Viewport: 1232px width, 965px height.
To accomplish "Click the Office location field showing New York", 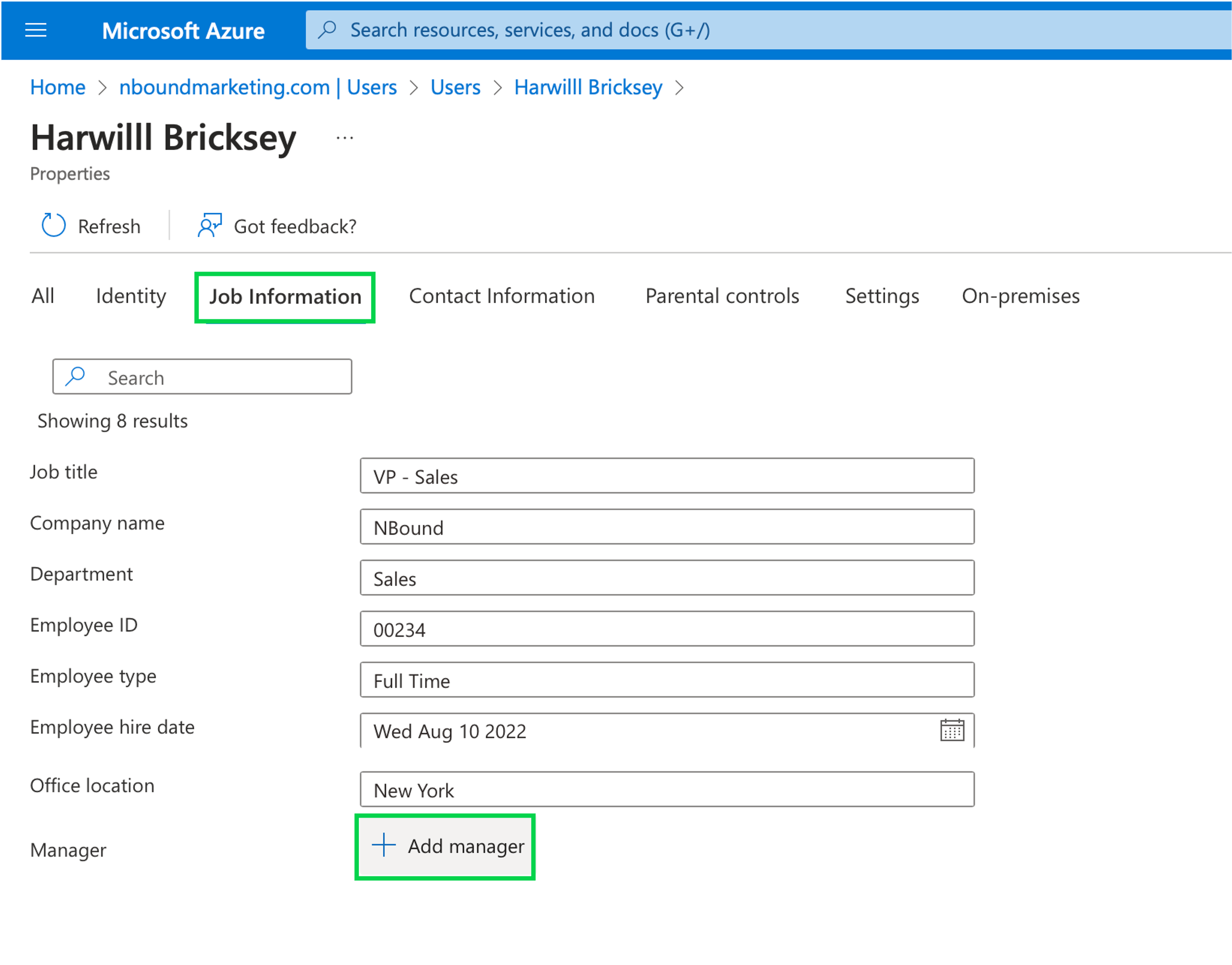I will tap(667, 789).
